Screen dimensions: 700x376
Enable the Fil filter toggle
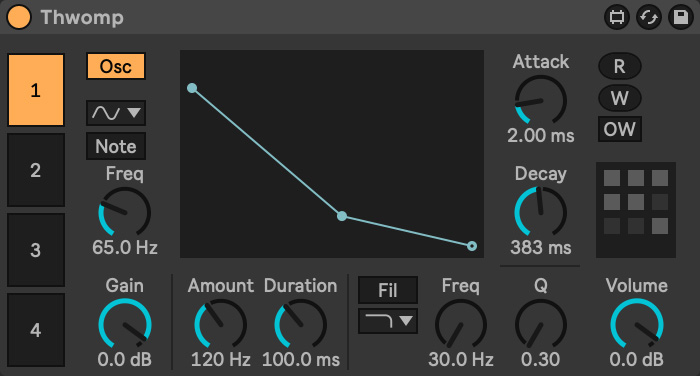click(x=388, y=290)
